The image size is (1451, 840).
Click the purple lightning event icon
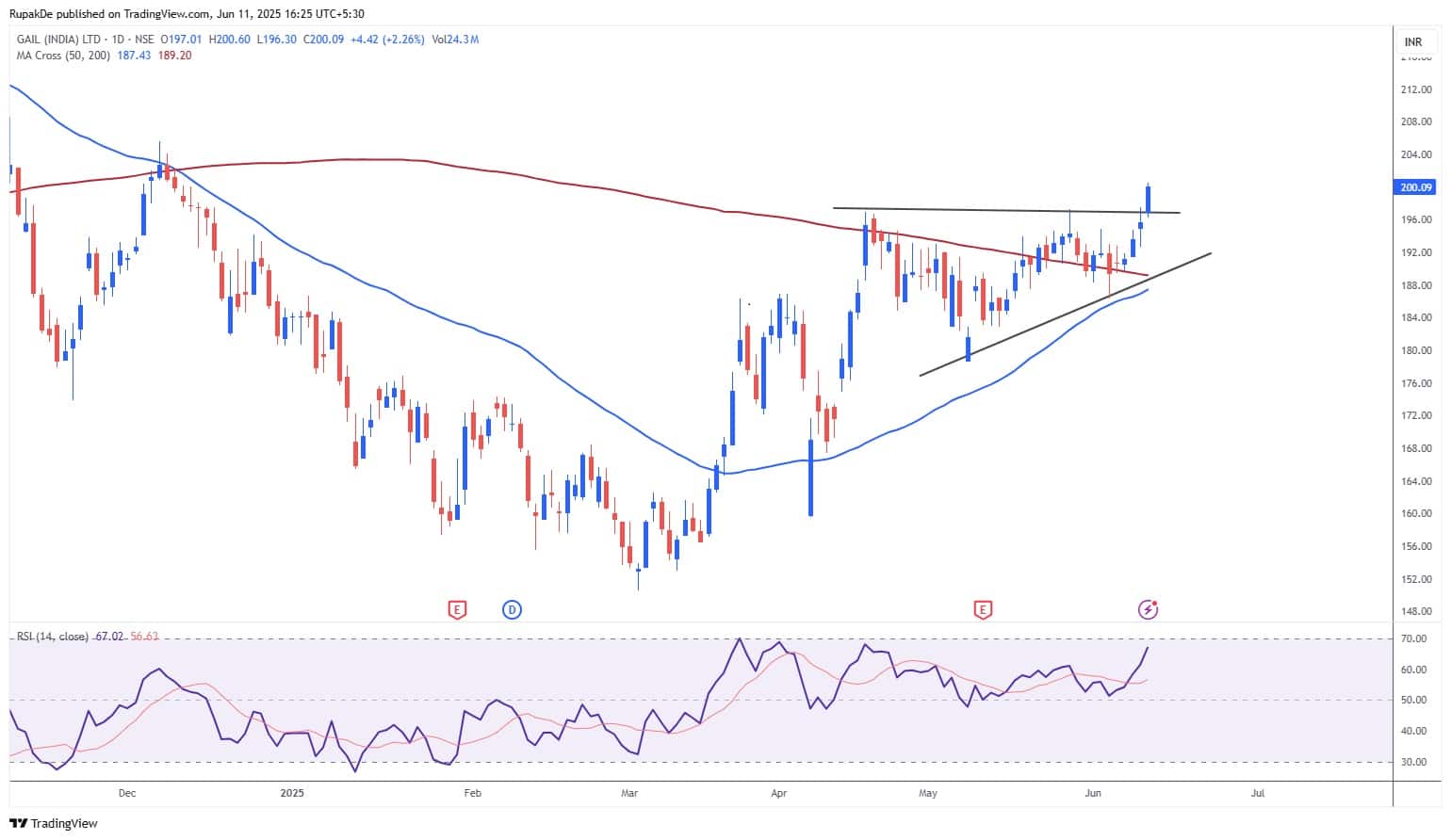pos(1148,610)
